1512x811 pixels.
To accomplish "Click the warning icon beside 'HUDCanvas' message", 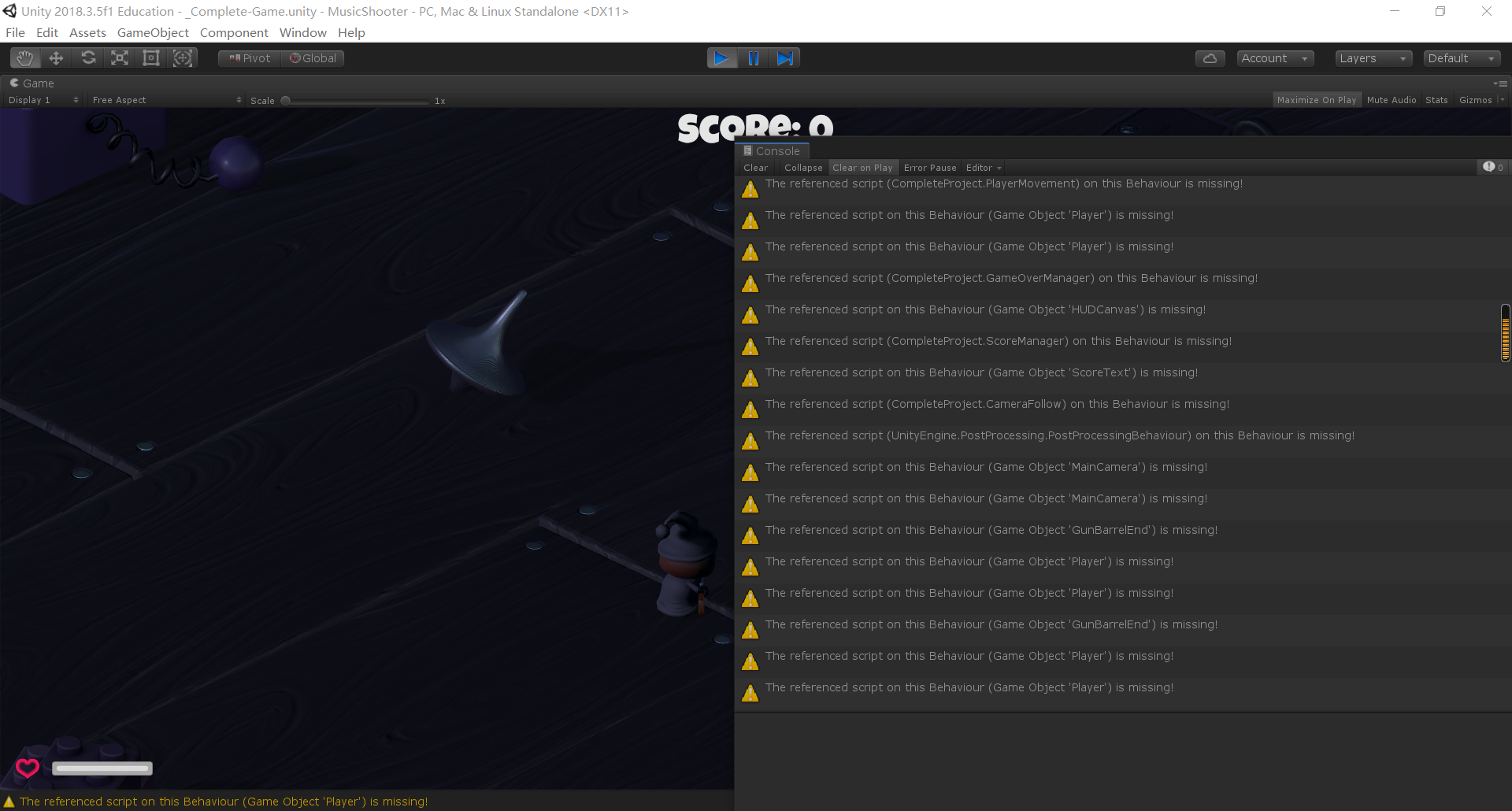I will pos(750,315).
